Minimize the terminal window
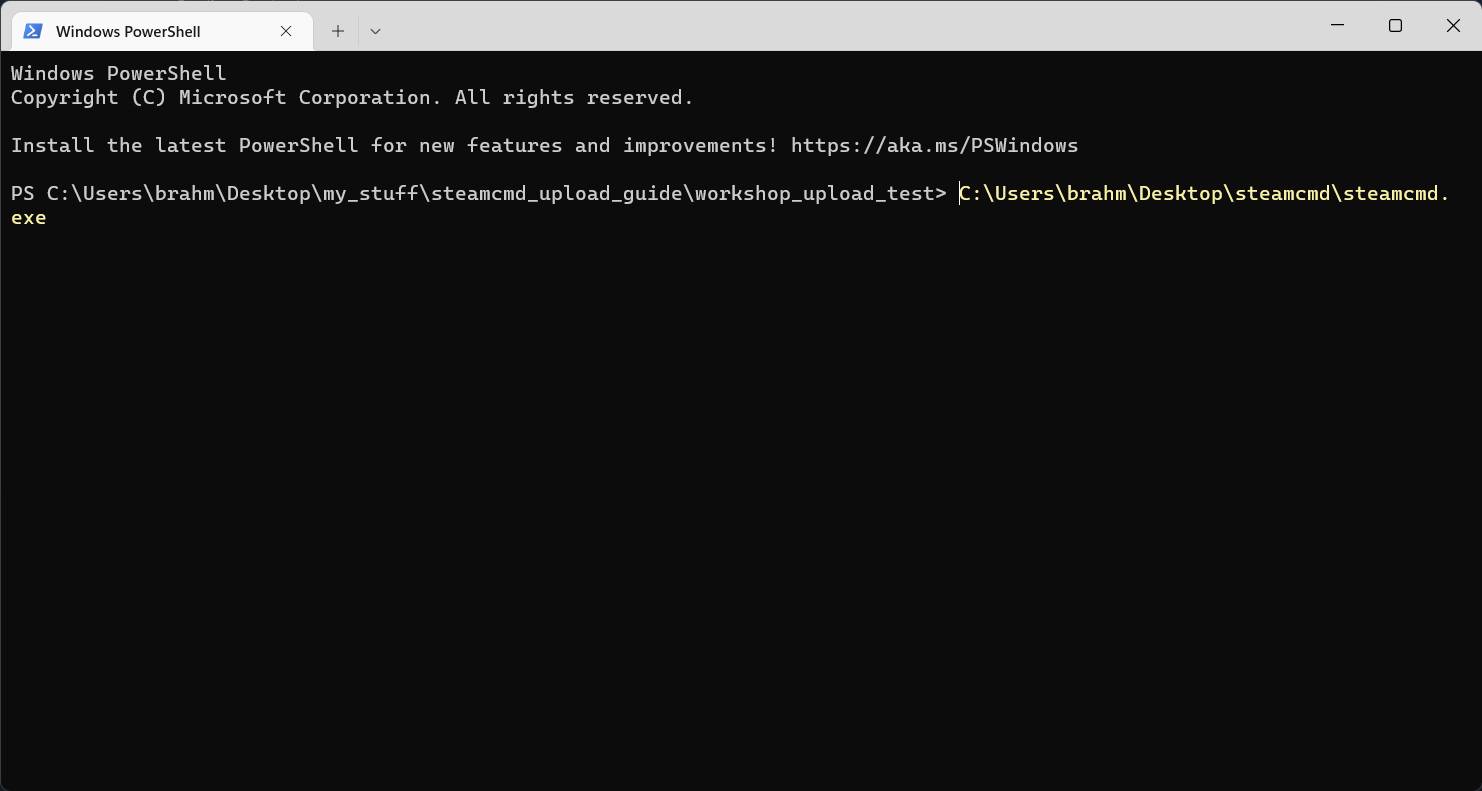The height and width of the screenshot is (791, 1482). 1337,26
